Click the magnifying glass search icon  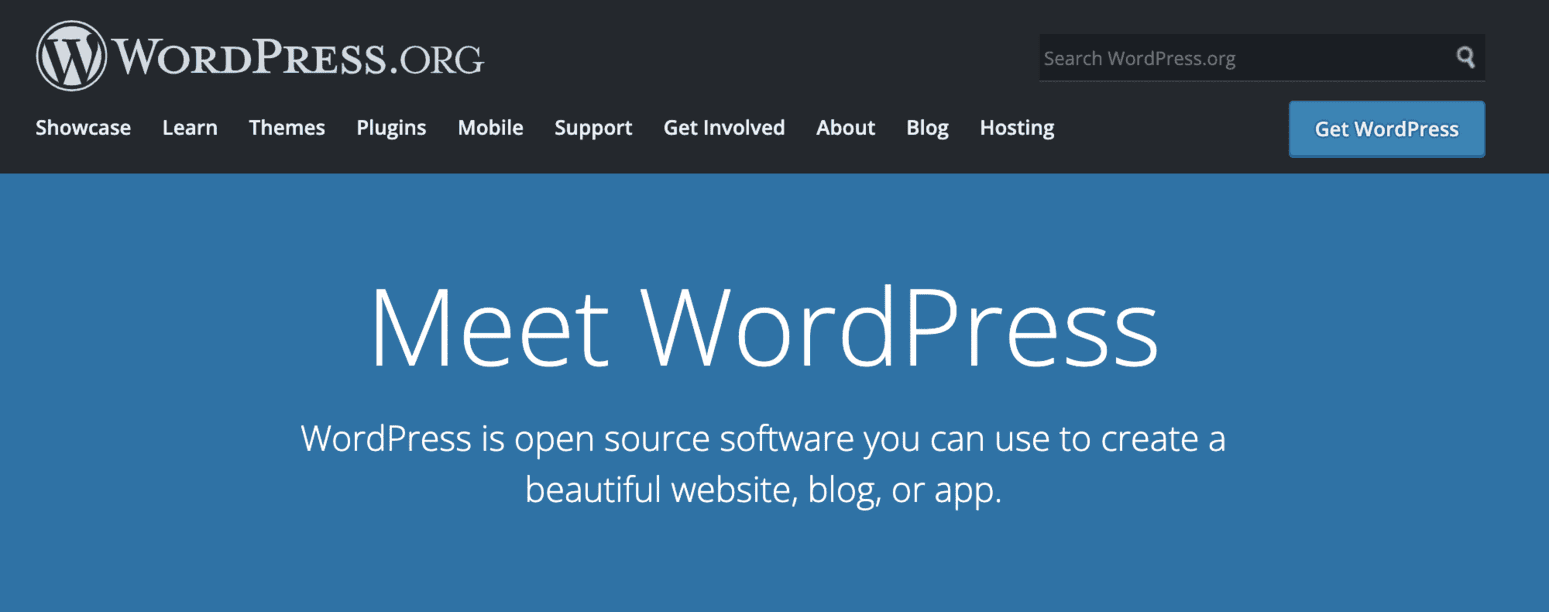[x=1465, y=58]
